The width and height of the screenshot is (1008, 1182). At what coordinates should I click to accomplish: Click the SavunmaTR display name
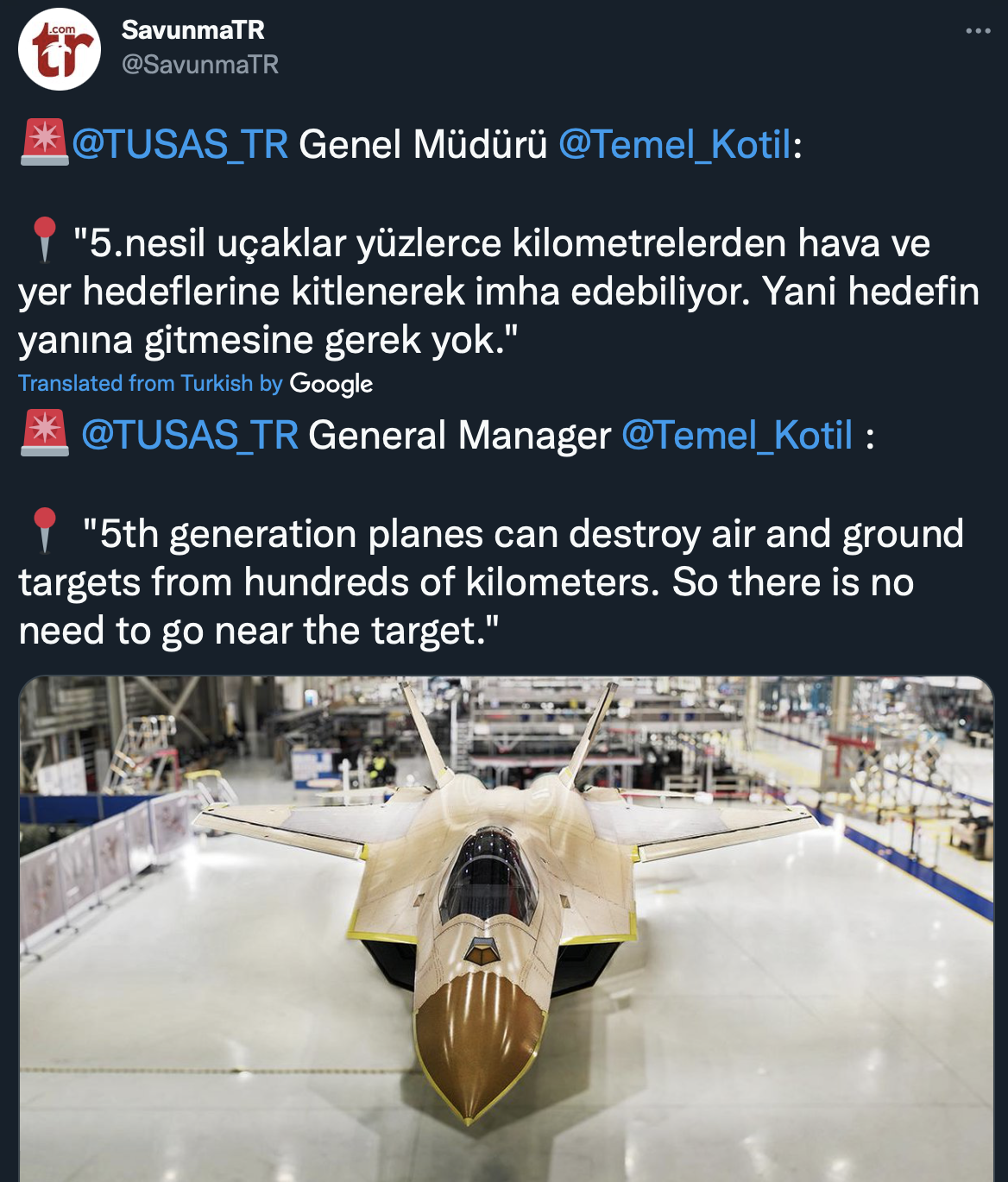192,29
